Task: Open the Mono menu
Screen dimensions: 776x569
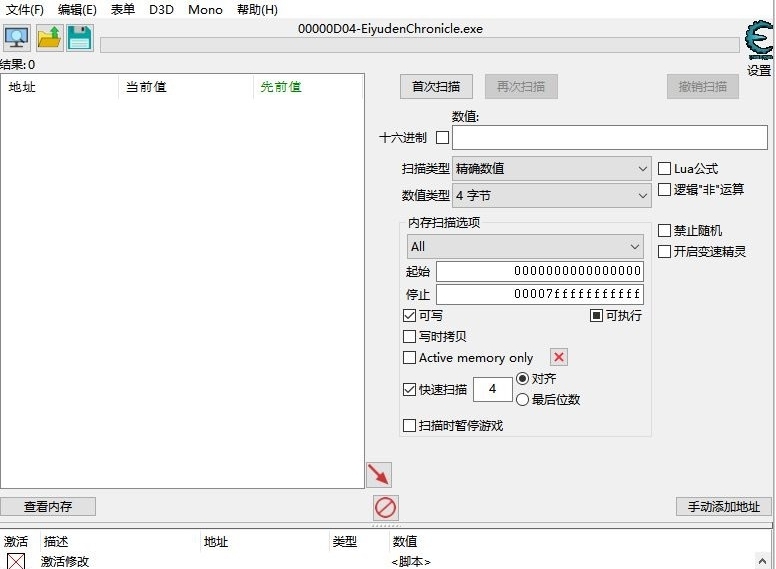Action: pos(205,9)
